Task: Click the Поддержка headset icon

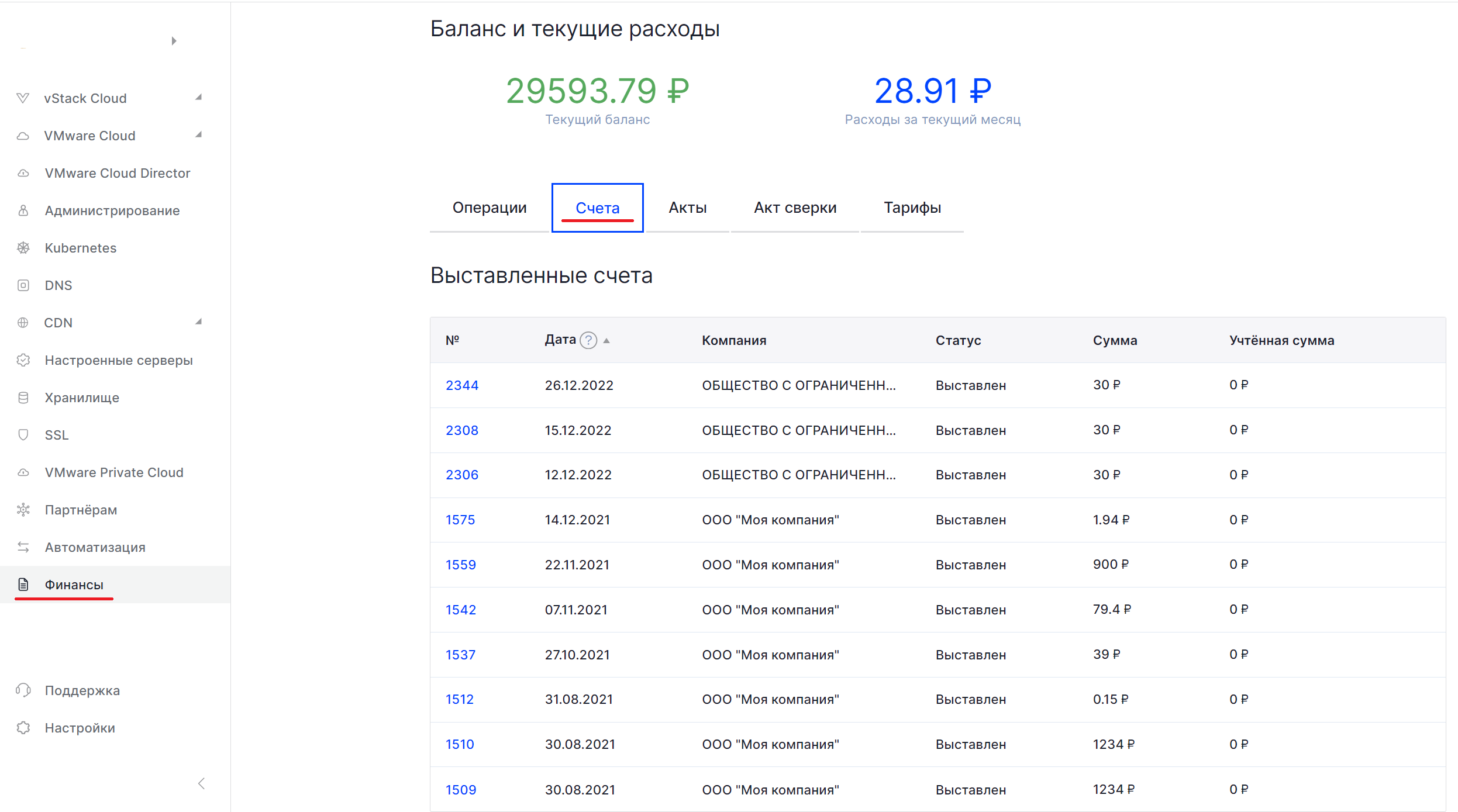Action: 23,690
